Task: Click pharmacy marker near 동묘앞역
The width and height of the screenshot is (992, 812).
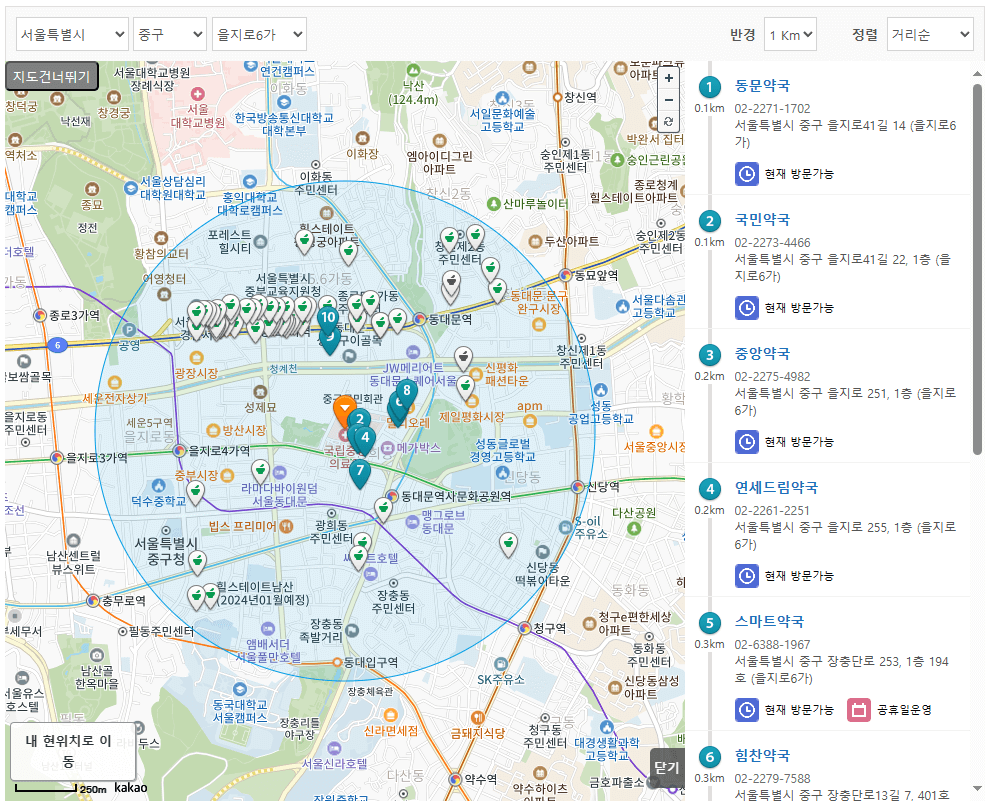Action: (x=498, y=291)
